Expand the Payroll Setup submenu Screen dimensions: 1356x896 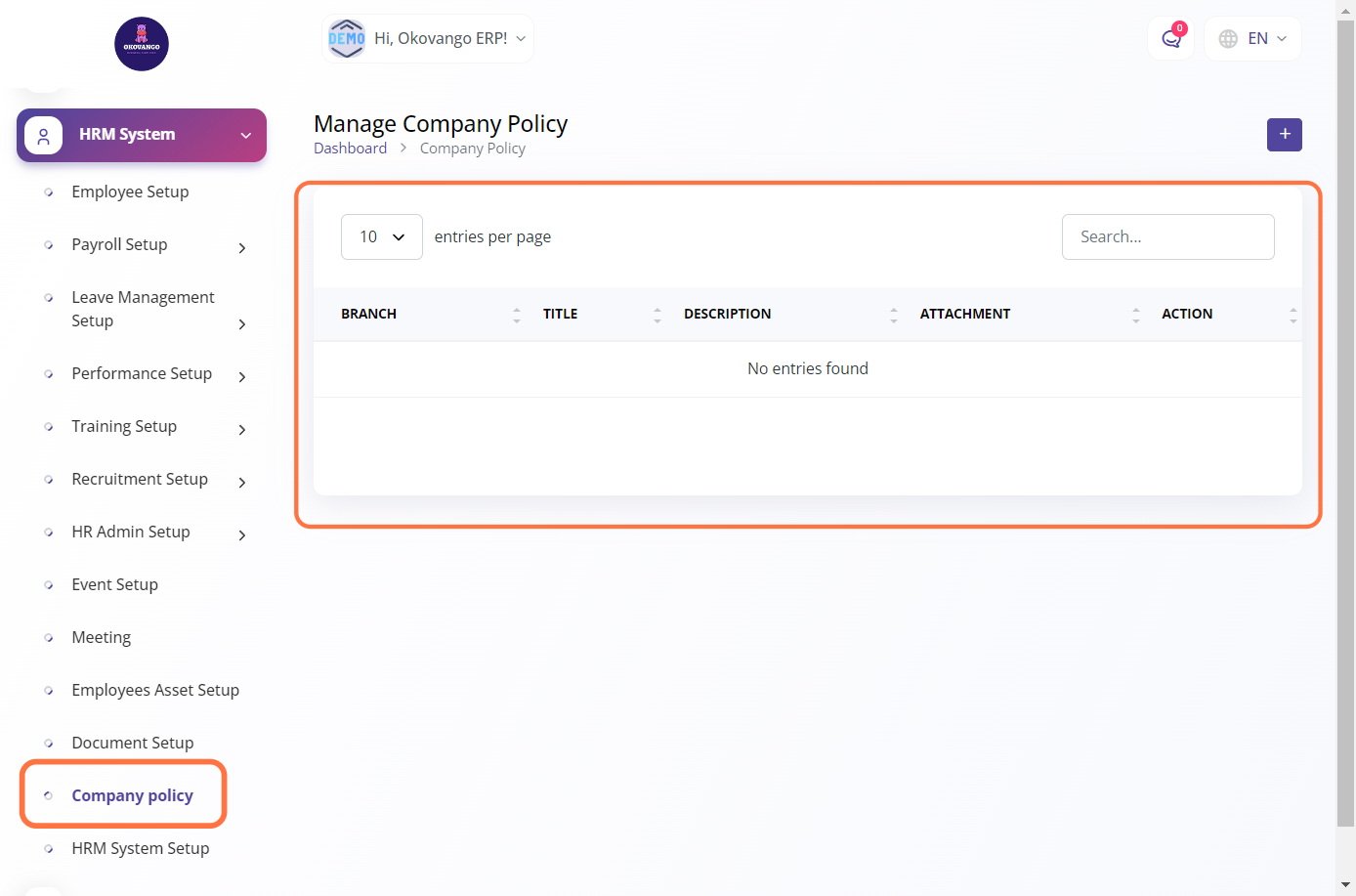(x=242, y=248)
